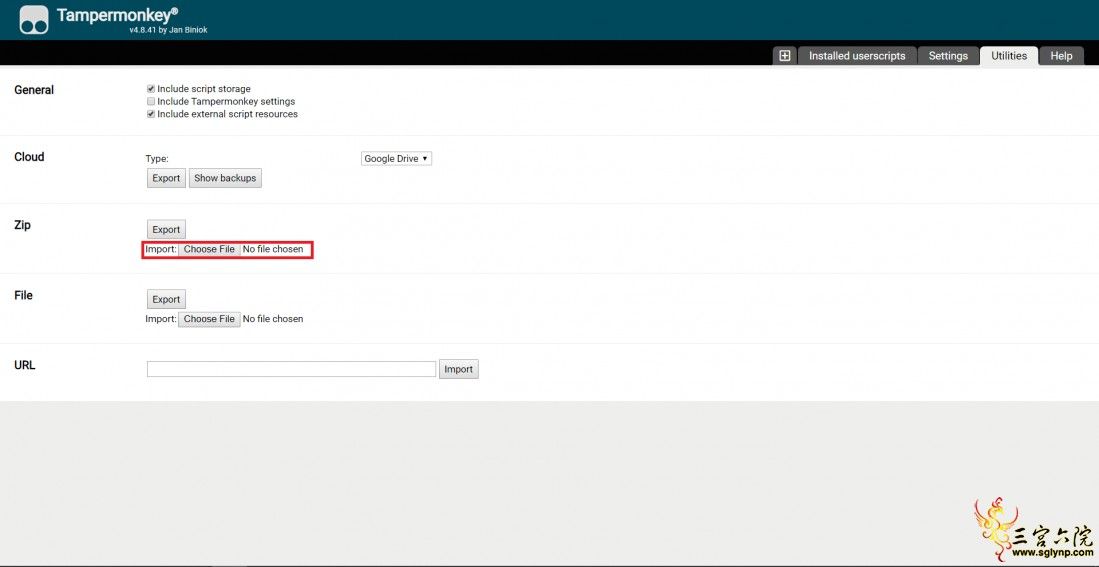Open the Help tab
This screenshot has width=1099, height=567.
coord(1061,56)
